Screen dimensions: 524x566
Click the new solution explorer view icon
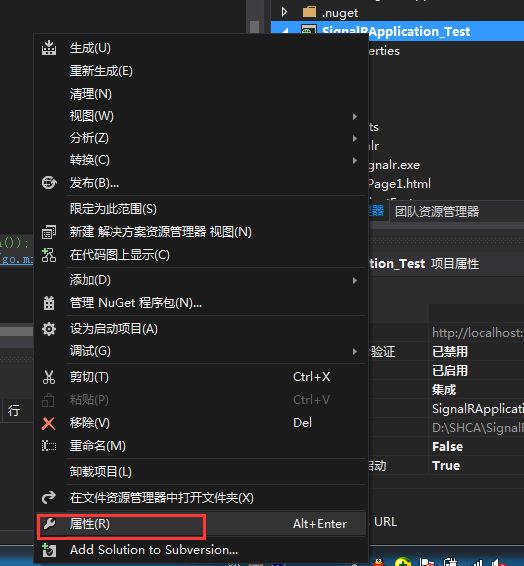[49, 232]
